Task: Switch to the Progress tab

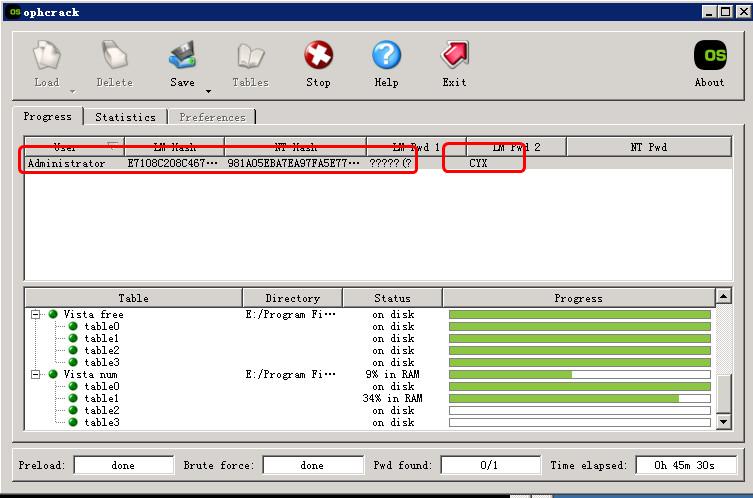Action: (x=48, y=116)
